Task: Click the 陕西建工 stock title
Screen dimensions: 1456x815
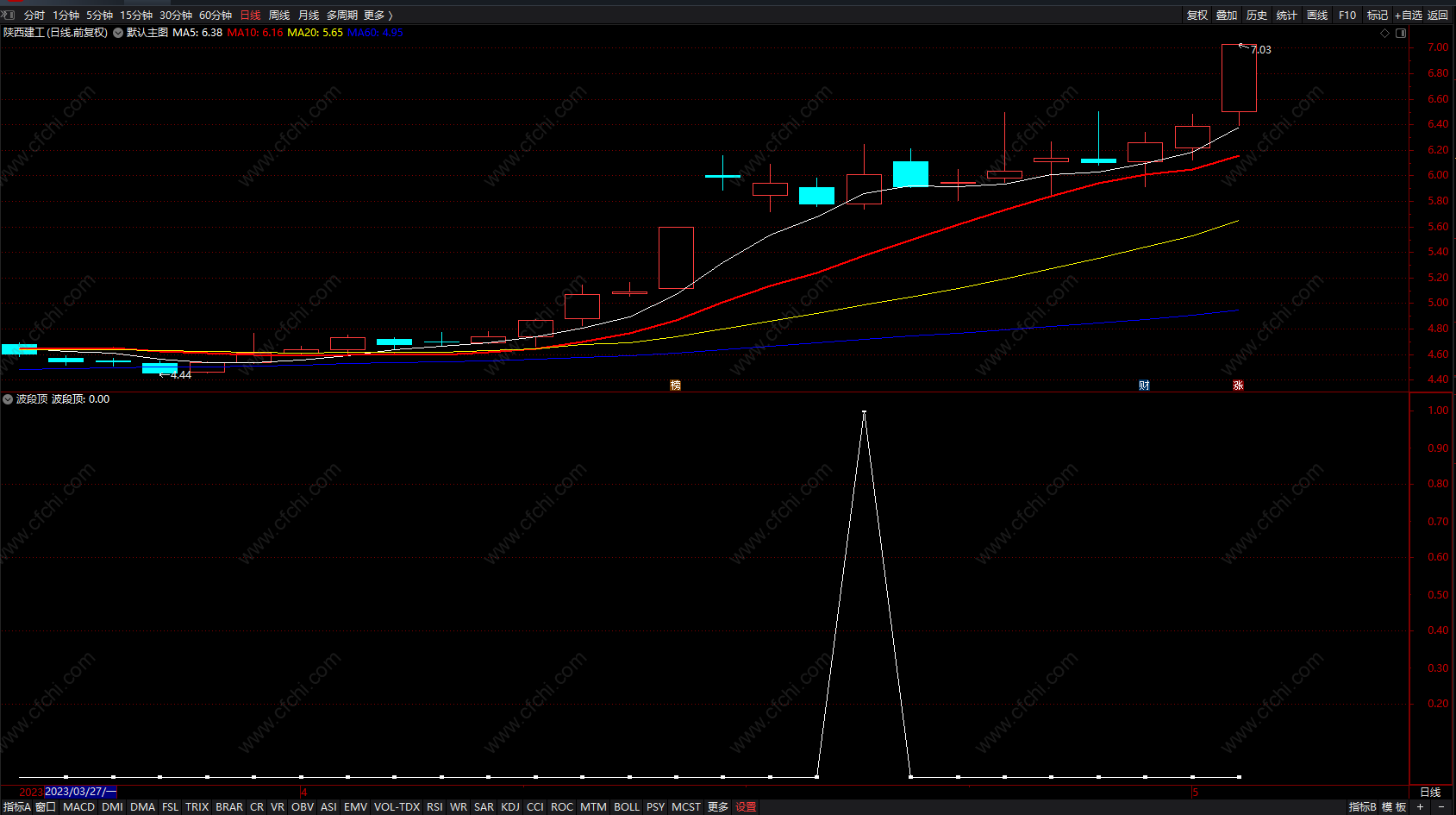Action: pyautogui.click(x=23, y=33)
